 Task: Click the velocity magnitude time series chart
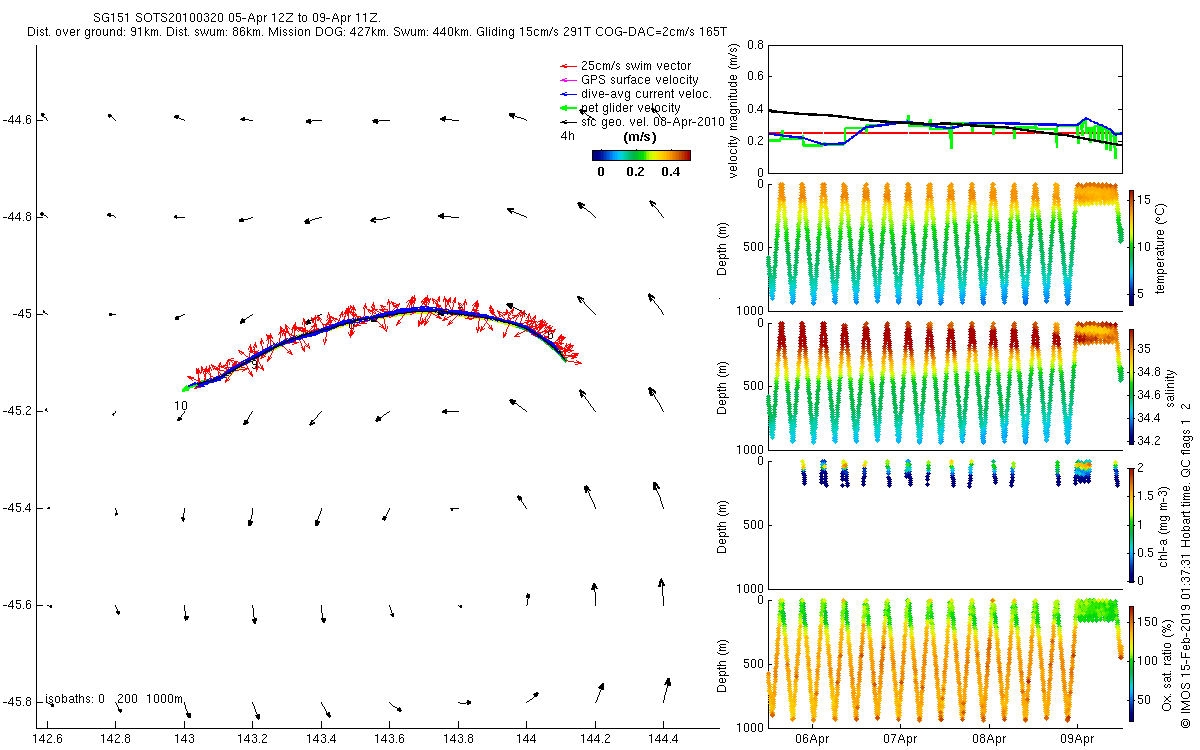(x=945, y=108)
